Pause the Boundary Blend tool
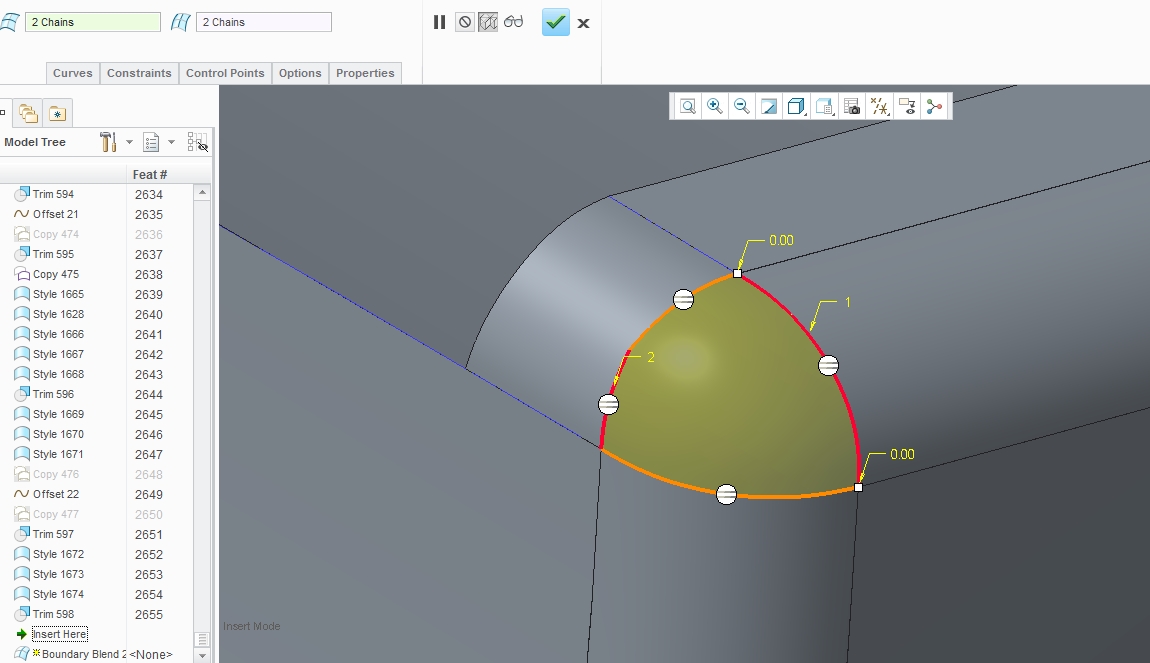Image resolution: width=1150 pixels, height=663 pixels. coord(439,22)
